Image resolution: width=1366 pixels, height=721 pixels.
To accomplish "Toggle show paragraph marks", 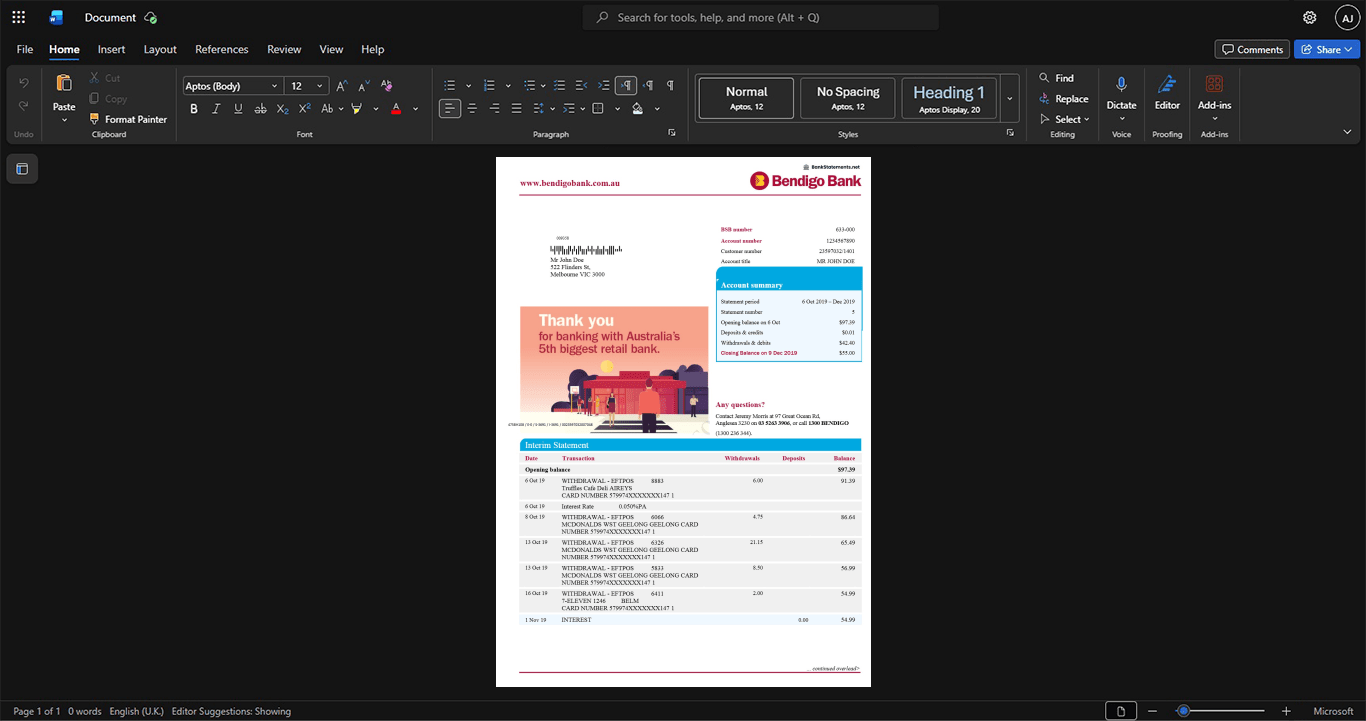I will 670,86.
